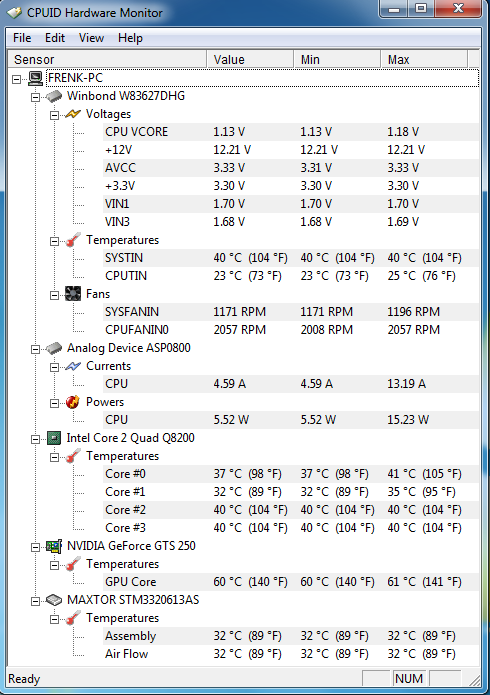Screen dimensions: 490x695
Task: Collapse the FRENK-PC root node
Action: pos(17,79)
